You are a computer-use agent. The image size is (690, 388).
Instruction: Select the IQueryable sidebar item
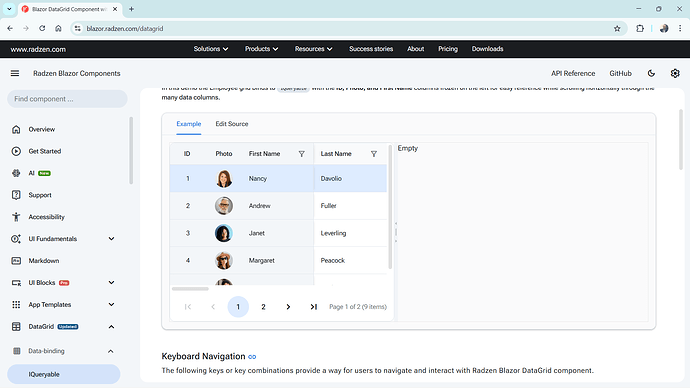[x=64, y=374]
